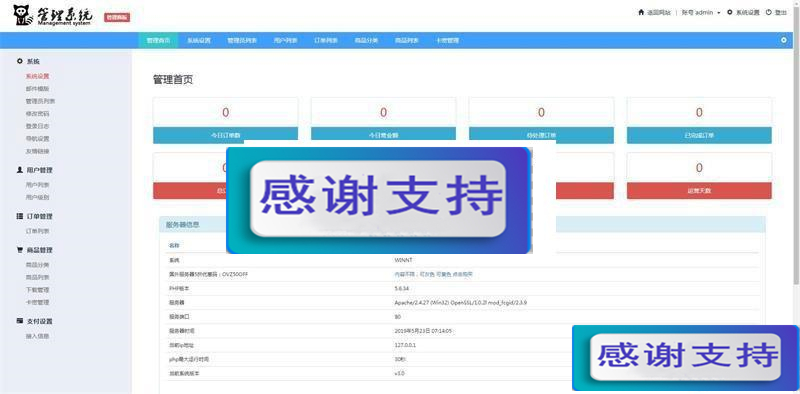Click the person icon beside 用户管理
This screenshot has height=394, width=800.
tap(20, 170)
